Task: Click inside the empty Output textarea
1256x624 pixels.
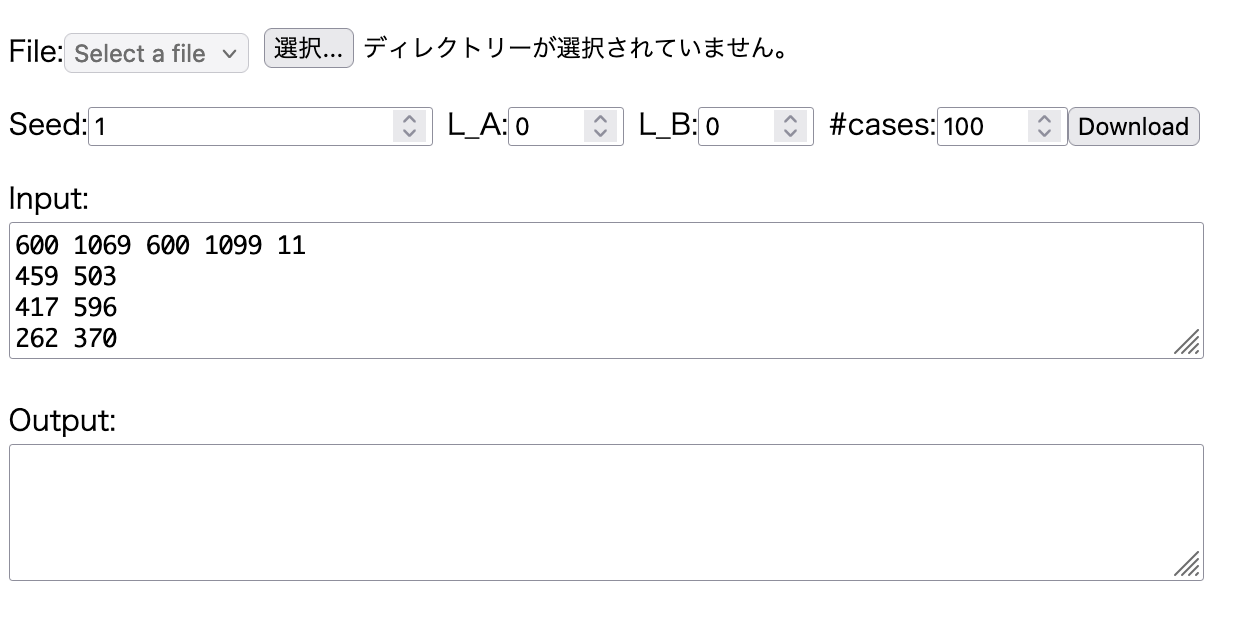Action: click(600, 510)
